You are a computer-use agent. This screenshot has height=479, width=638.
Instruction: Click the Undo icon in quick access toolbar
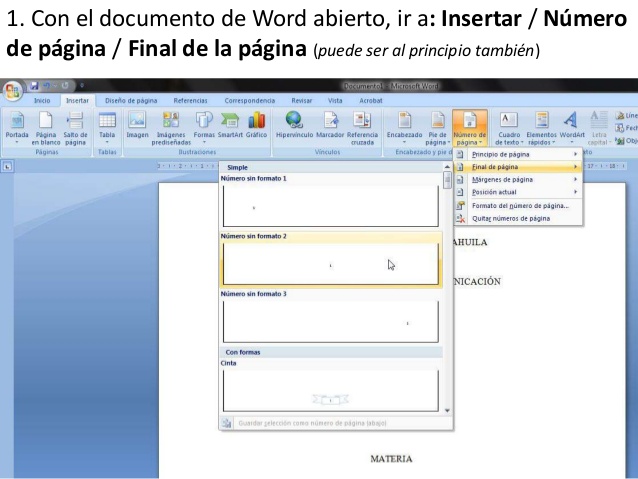[46, 86]
